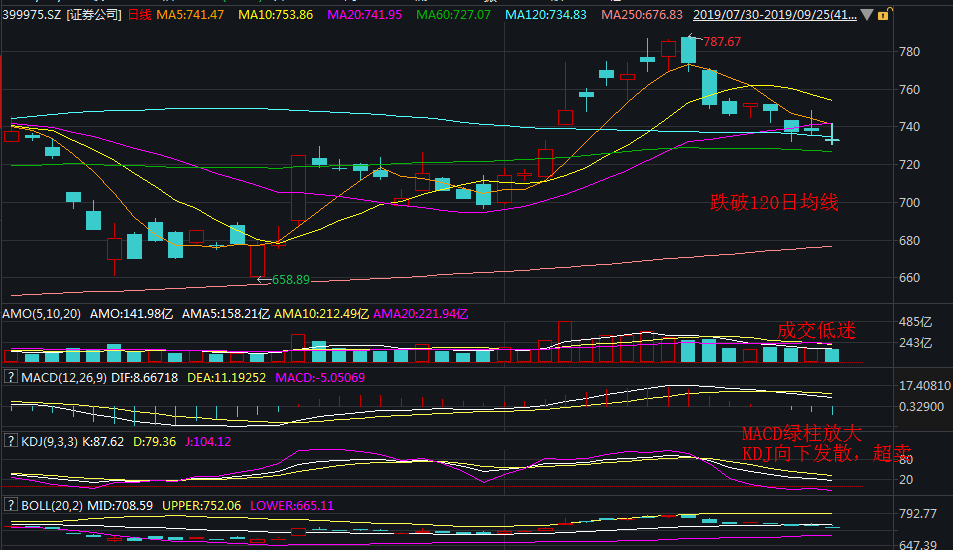This screenshot has width=953, height=550.
Task: Click the MA250:676.83 indicator label
Action: click(x=642, y=15)
